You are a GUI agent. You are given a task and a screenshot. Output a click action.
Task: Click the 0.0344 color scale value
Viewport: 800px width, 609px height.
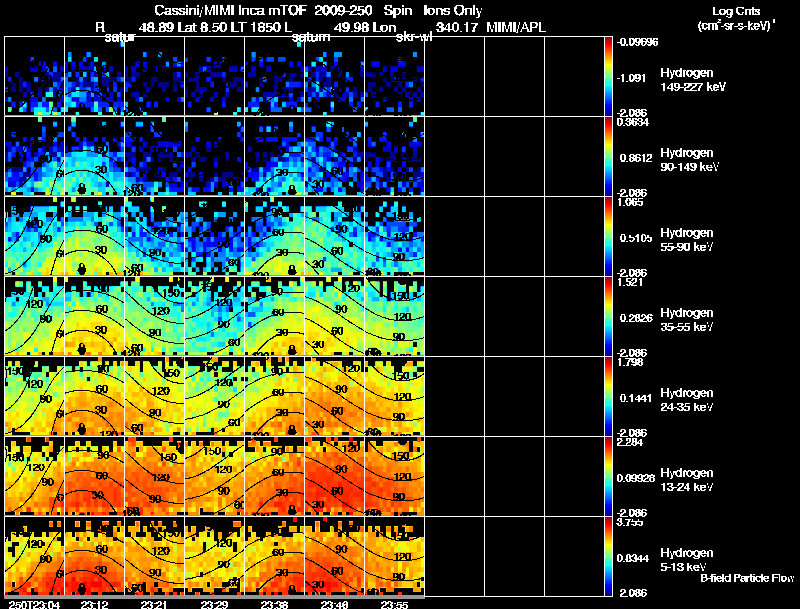pyautogui.click(x=633, y=558)
